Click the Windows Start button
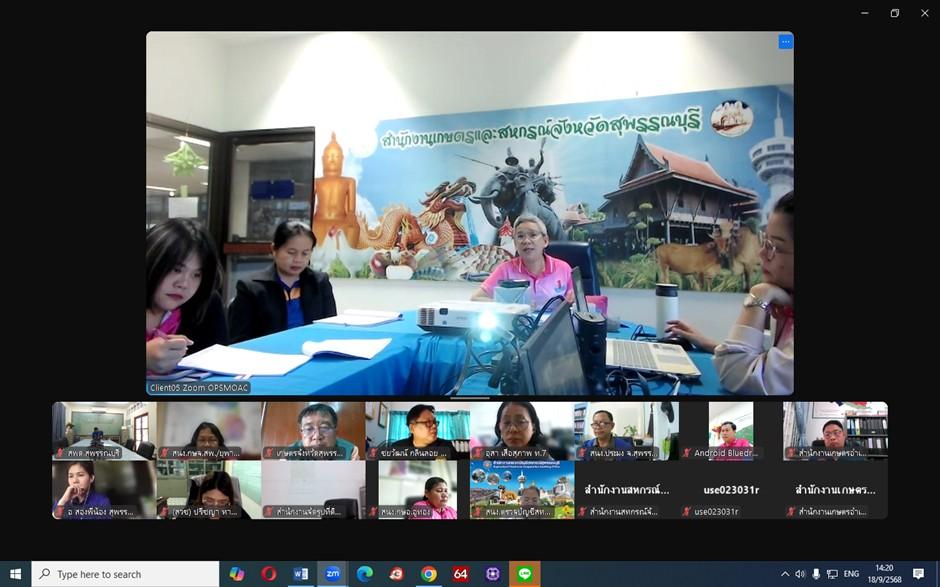This screenshot has height=587, width=940. (15, 574)
